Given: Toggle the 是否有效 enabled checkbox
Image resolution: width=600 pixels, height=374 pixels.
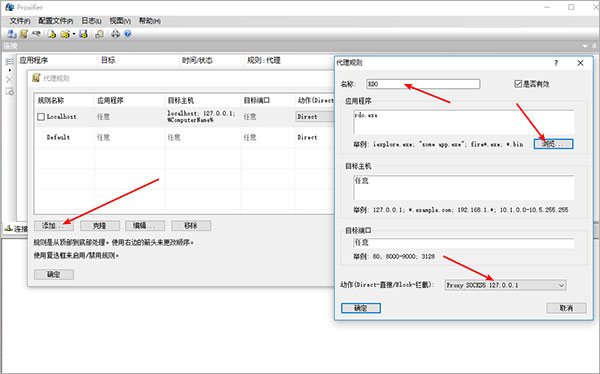Looking at the screenshot, I should 518,84.
